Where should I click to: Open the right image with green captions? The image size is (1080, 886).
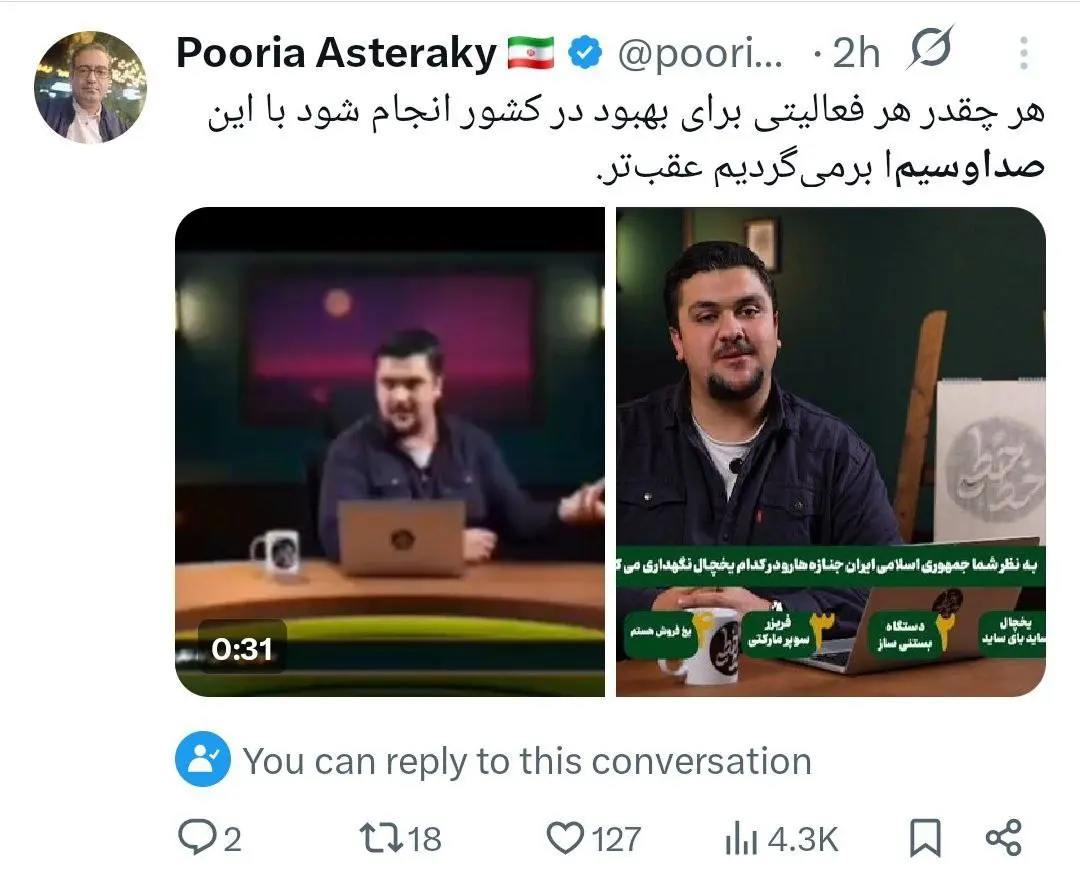coord(831,452)
